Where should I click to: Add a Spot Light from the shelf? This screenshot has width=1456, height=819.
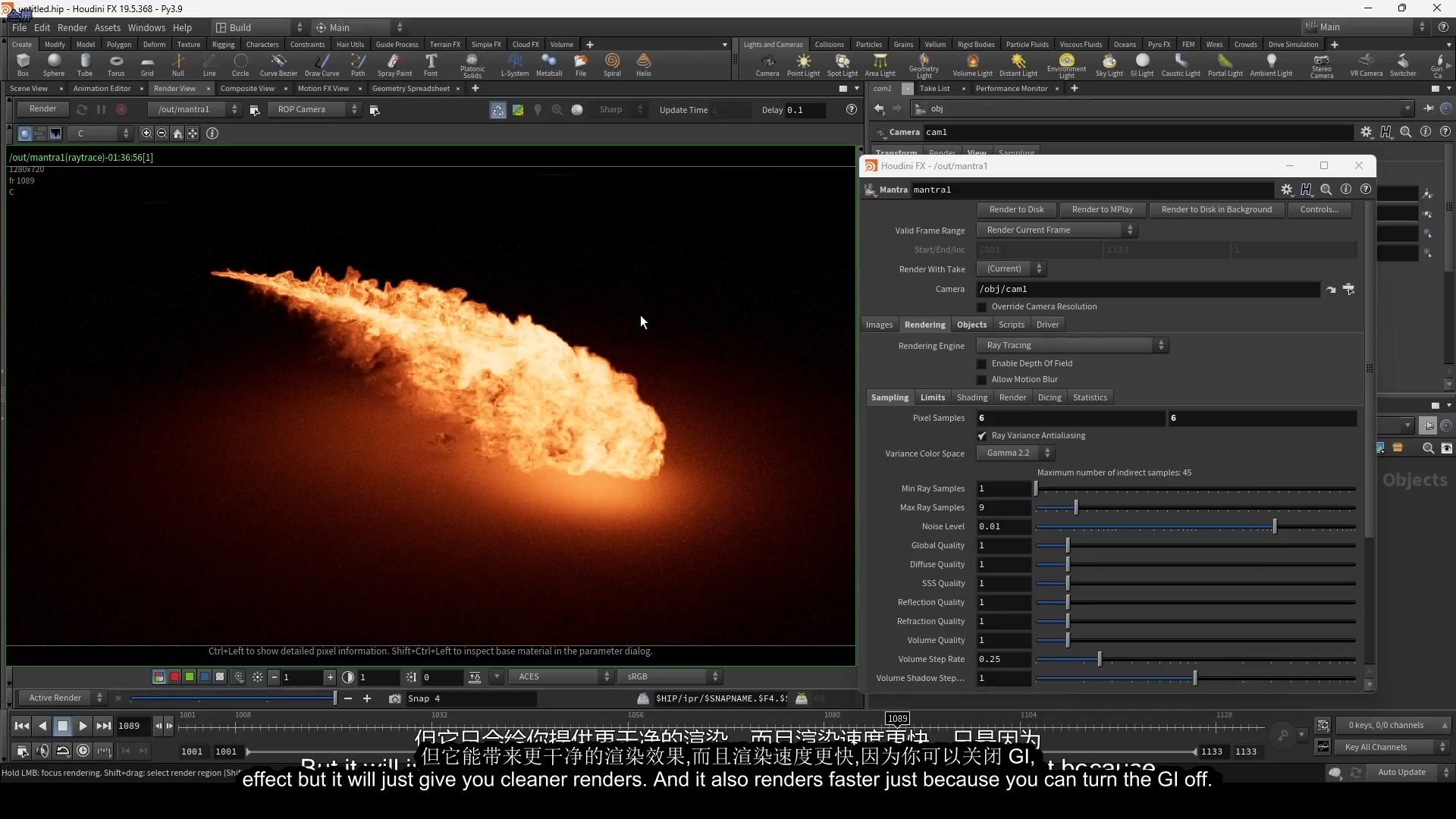[x=843, y=64]
